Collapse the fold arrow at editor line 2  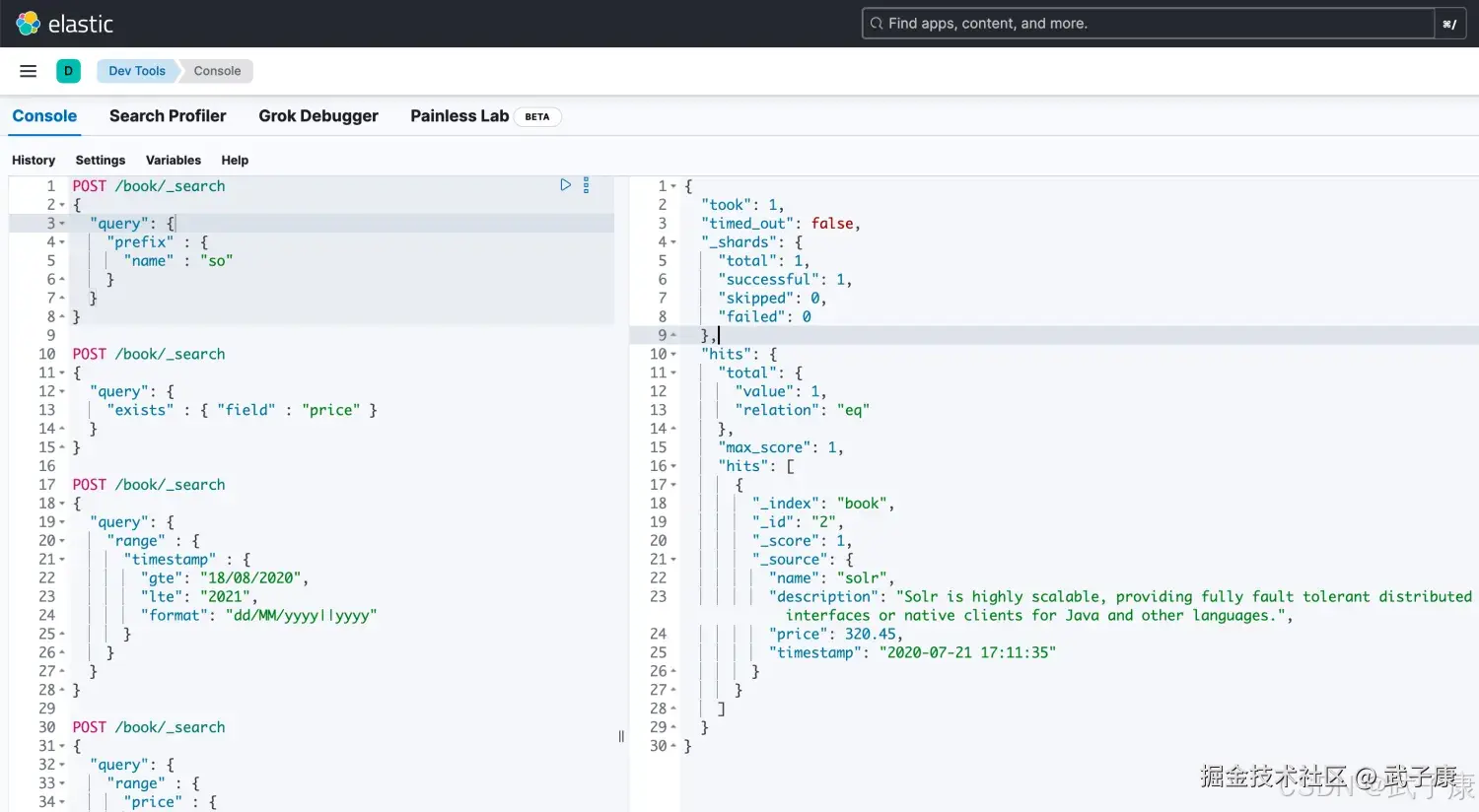pyautogui.click(x=62, y=205)
